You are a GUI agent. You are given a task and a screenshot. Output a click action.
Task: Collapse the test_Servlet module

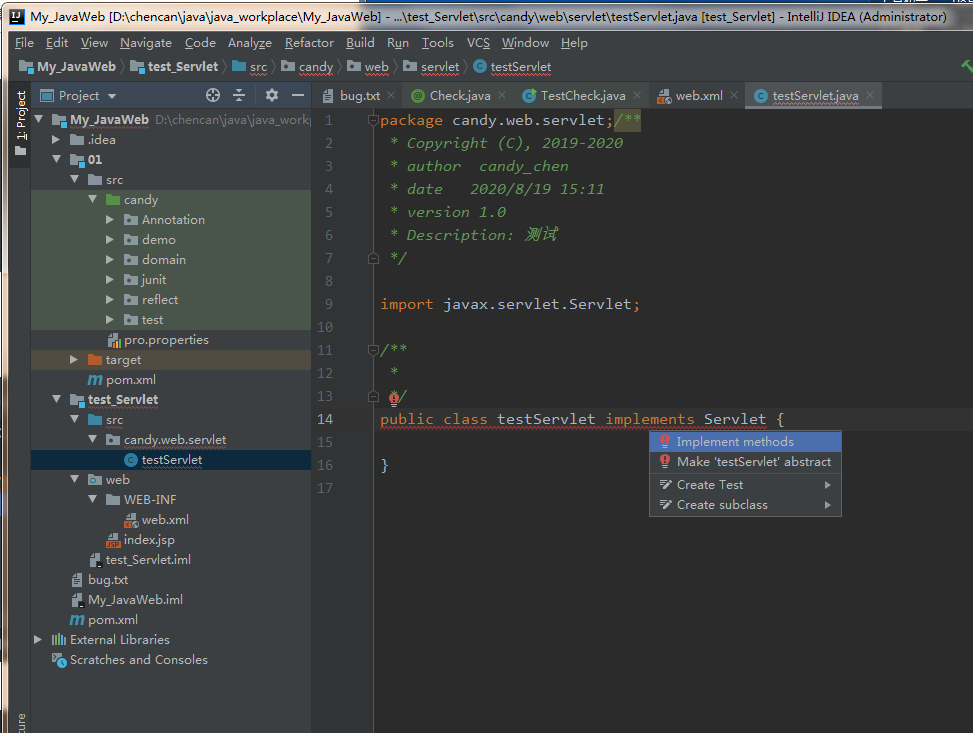pyautogui.click(x=56, y=399)
